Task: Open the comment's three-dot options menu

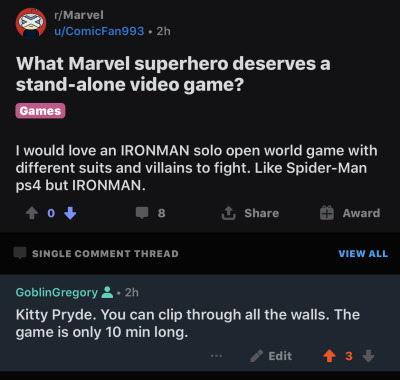Action: tap(216, 356)
